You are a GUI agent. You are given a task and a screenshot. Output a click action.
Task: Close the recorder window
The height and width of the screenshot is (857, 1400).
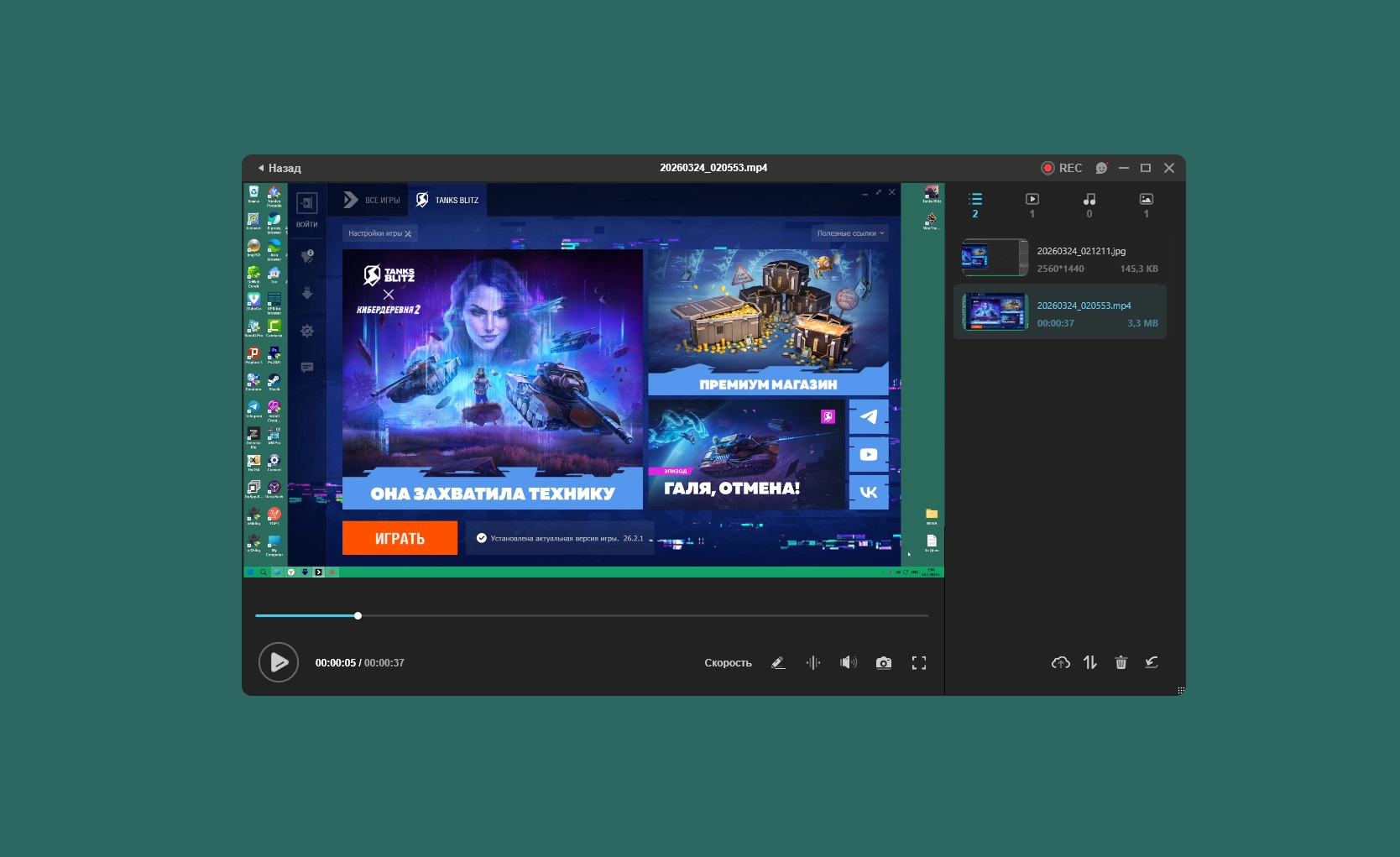point(1169,168)
